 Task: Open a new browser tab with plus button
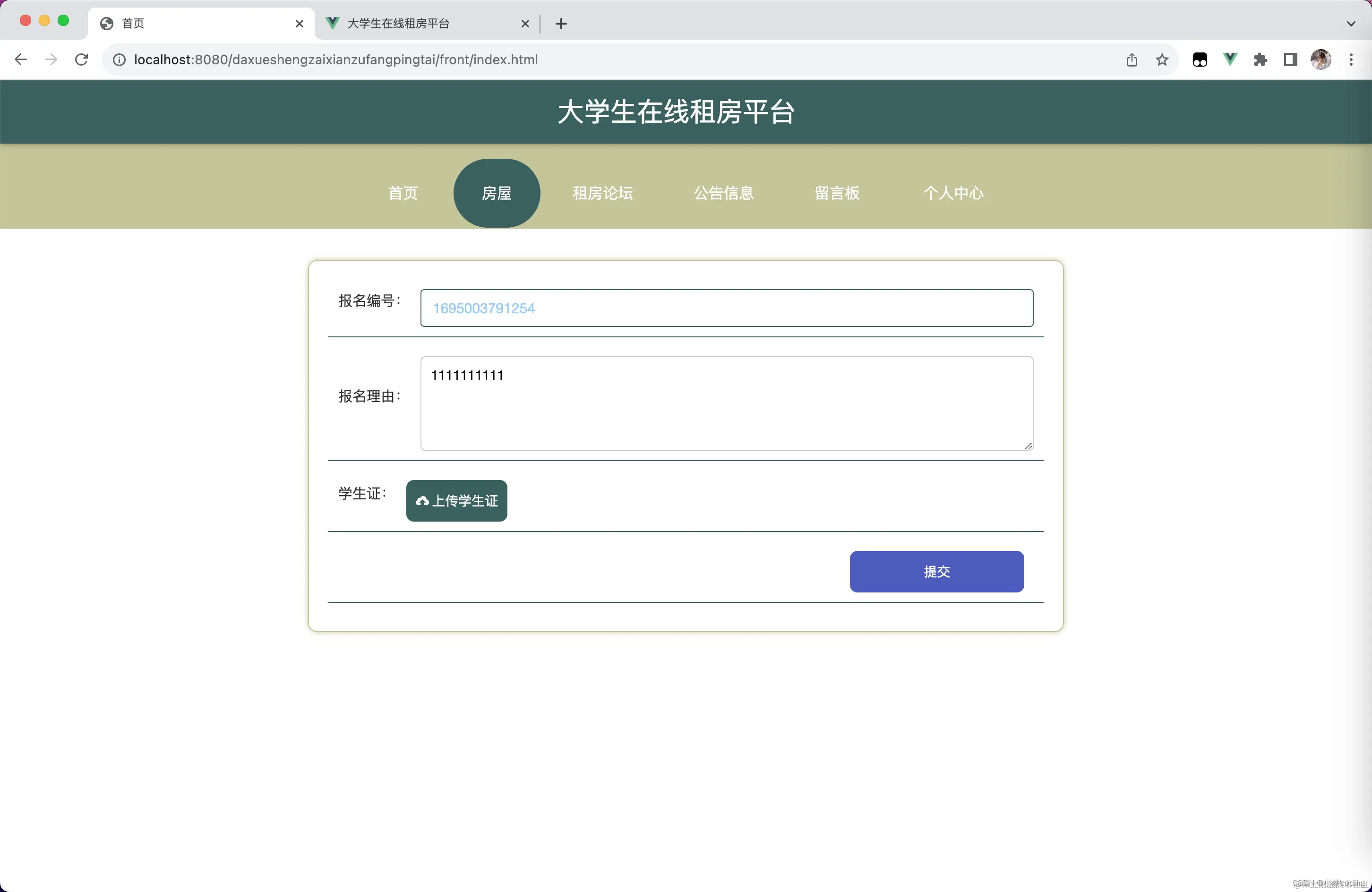click(x=560, y=24)
